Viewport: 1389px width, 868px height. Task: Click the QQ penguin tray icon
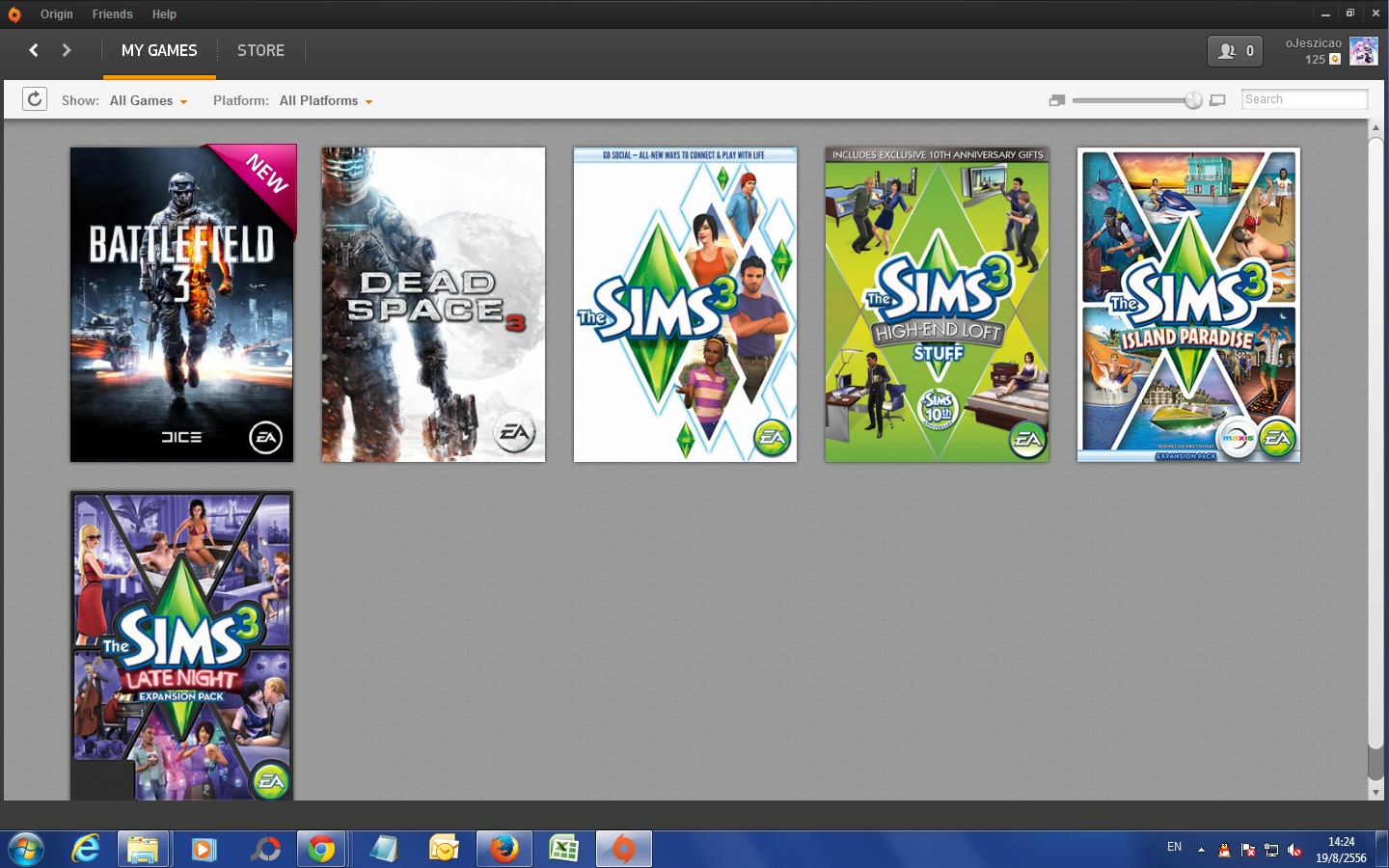point(1224,850)
